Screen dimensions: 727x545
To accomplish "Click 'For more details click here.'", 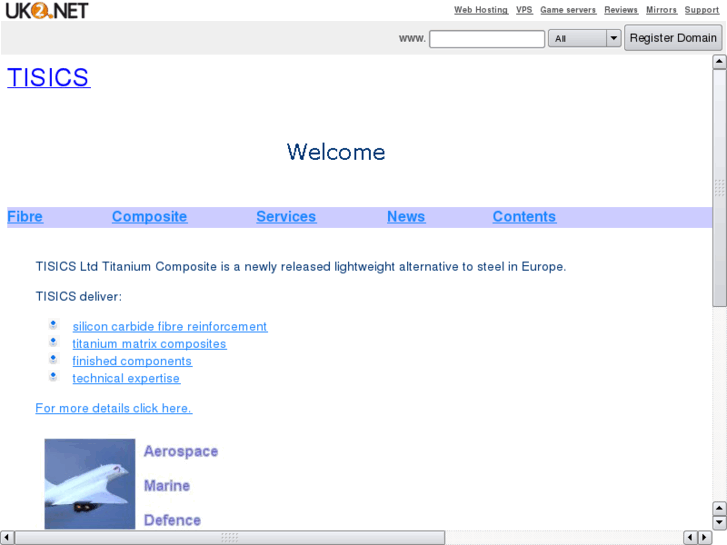I will click(114, 408).
